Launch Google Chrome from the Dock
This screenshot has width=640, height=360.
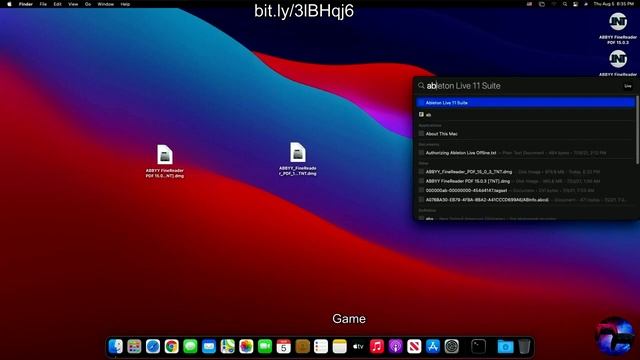pyautogui.click(x=171, y=347)
